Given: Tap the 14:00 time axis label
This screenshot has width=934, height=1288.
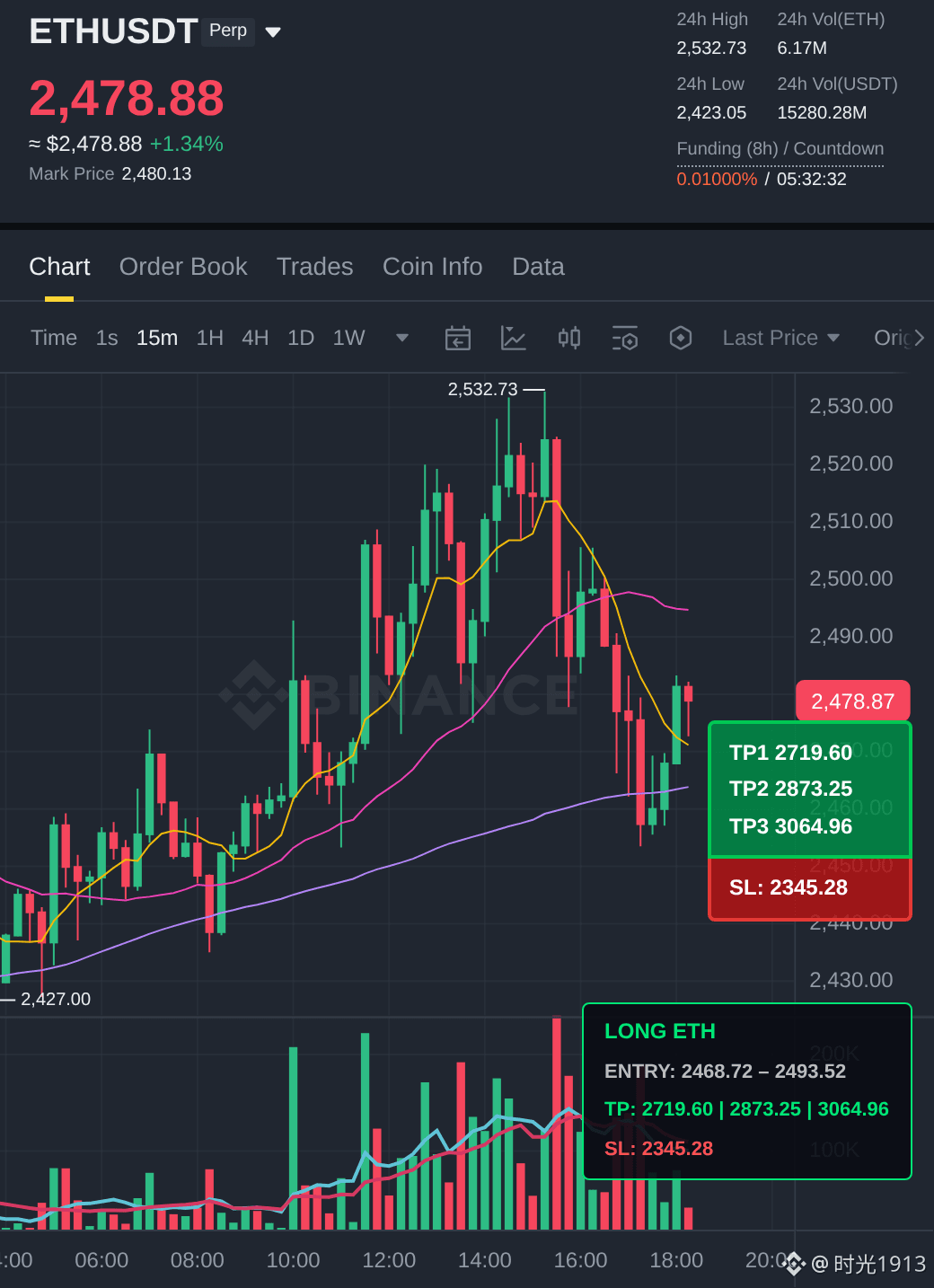Looking at the screenshot, I should 485,1260.
